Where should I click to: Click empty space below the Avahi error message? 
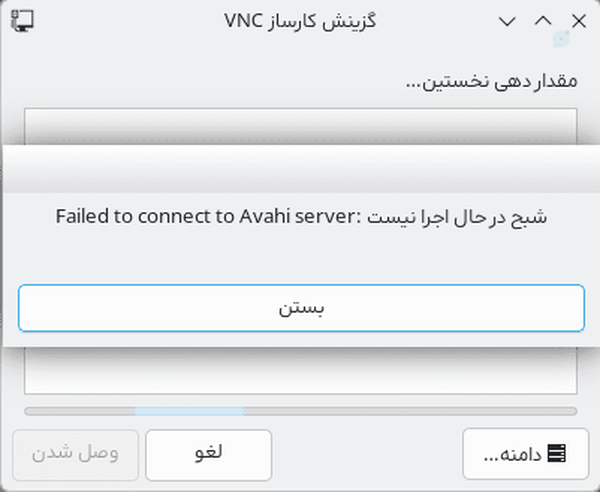(x=301, y=256)
